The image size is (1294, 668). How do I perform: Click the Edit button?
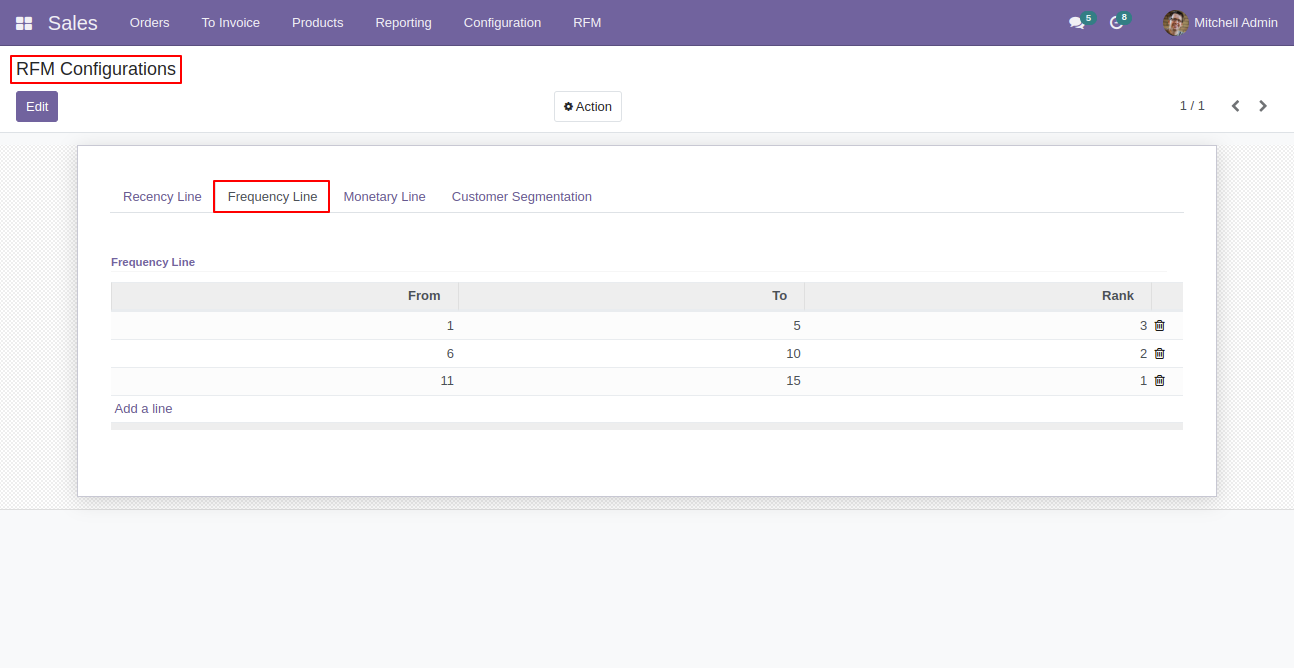click(37, 107)
